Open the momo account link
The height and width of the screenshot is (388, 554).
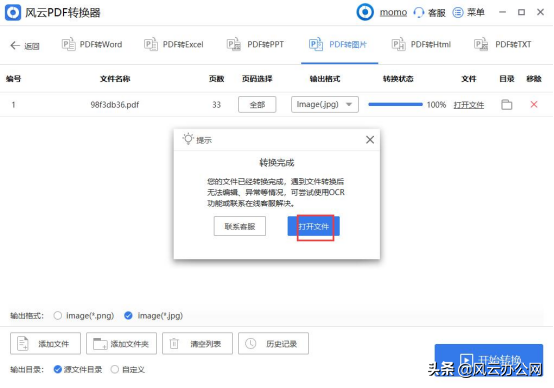(x=393, y=13)
